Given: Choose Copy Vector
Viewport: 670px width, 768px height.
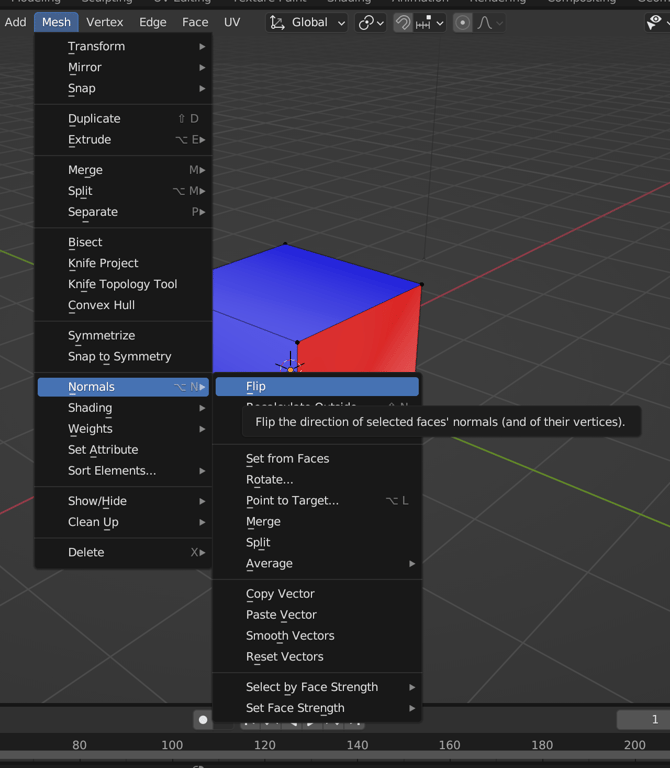Looking at the screenshot, I should pos(317,594).
